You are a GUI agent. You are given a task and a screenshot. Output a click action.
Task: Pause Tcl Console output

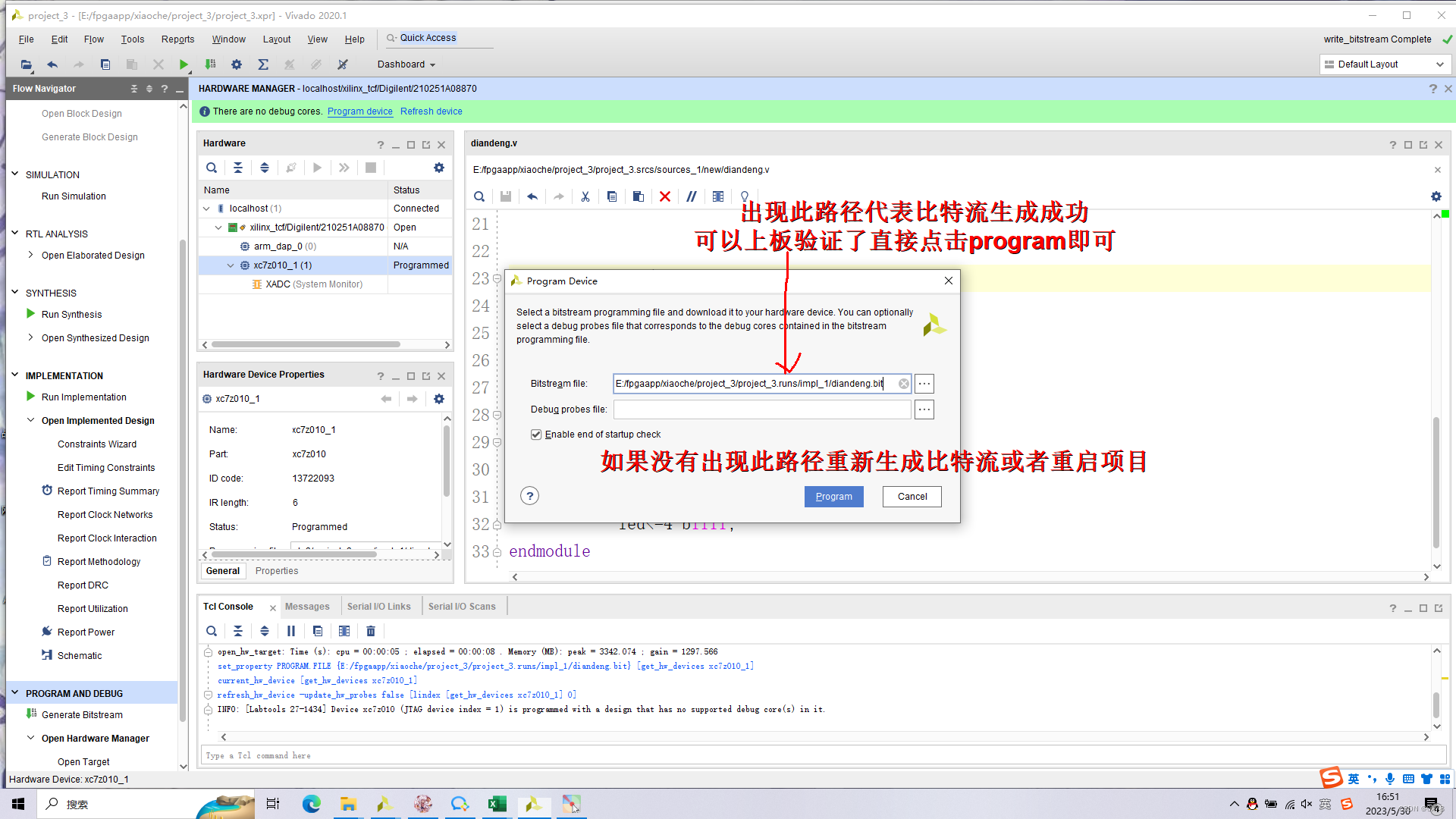click(291, 631)
